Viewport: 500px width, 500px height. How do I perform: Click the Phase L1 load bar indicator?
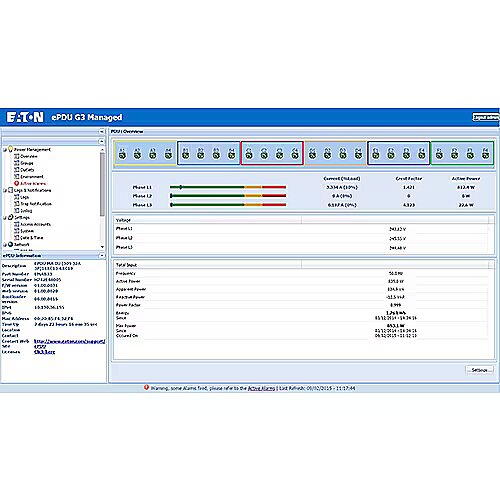click(x=228, y=187)
